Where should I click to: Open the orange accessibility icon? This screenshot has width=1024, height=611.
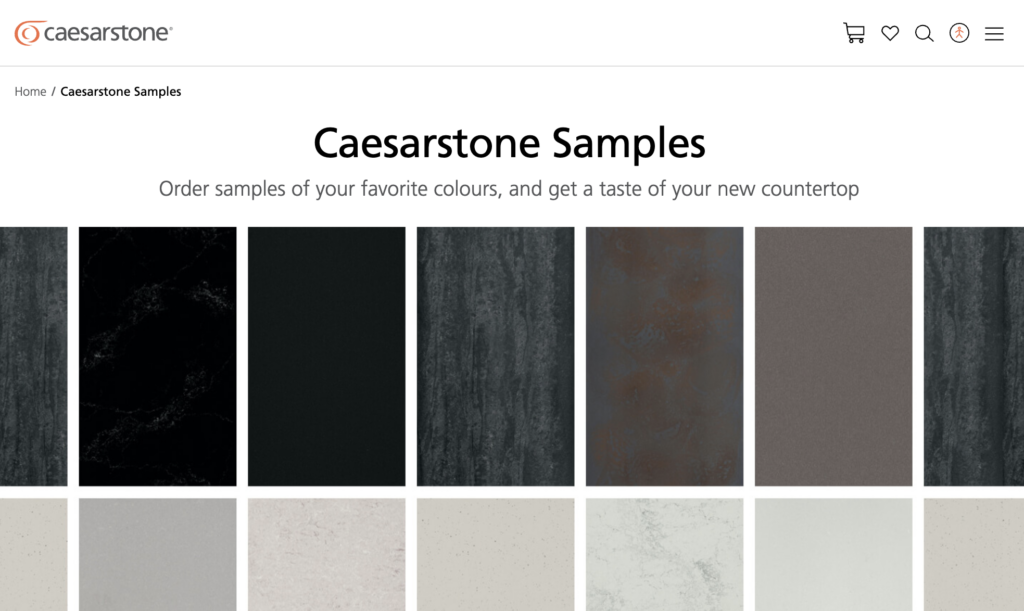[x=959, y=33]
